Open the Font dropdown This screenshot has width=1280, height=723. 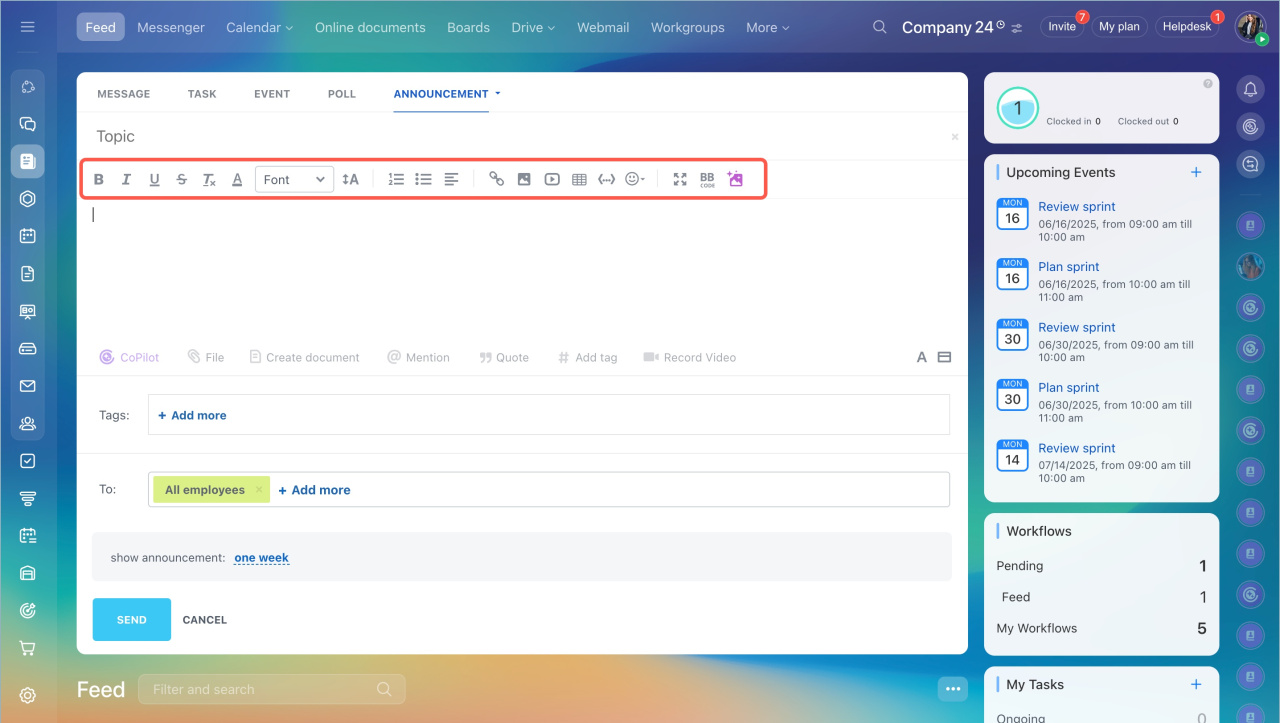294,180
